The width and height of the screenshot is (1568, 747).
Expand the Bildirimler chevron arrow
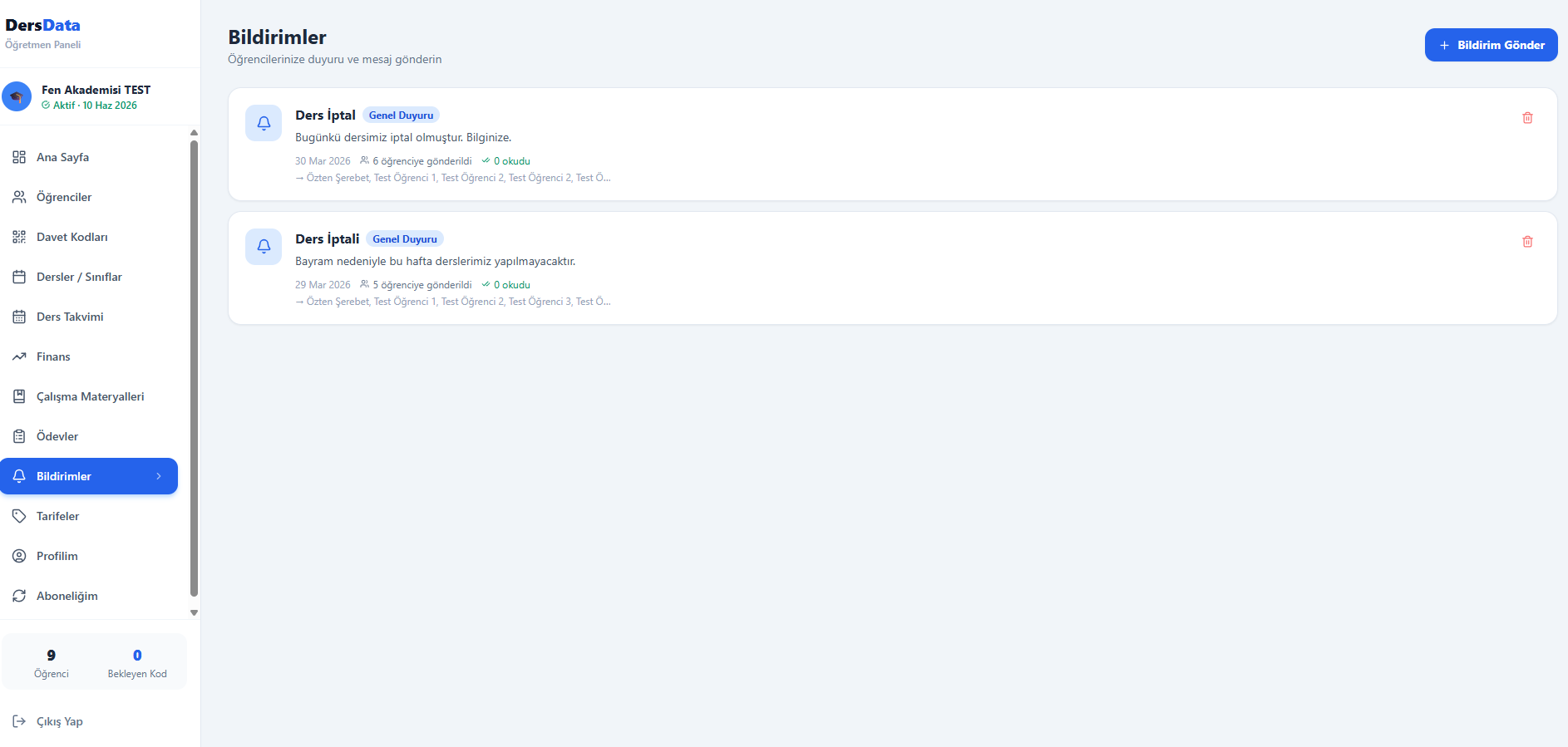coord(159,476)
